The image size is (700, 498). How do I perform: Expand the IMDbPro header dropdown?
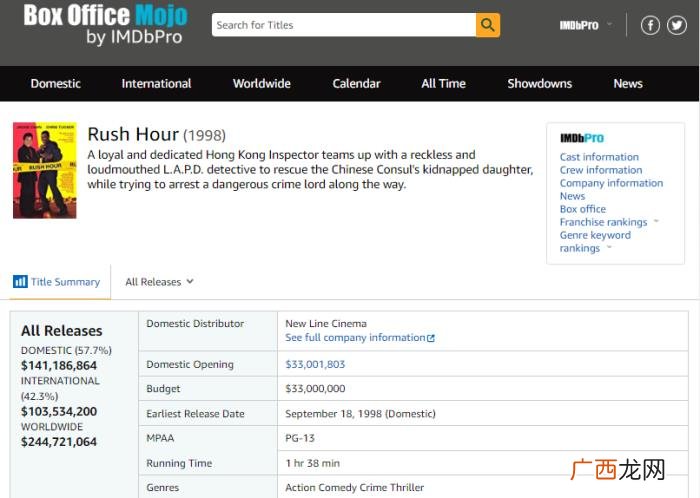tap(610, 25)
